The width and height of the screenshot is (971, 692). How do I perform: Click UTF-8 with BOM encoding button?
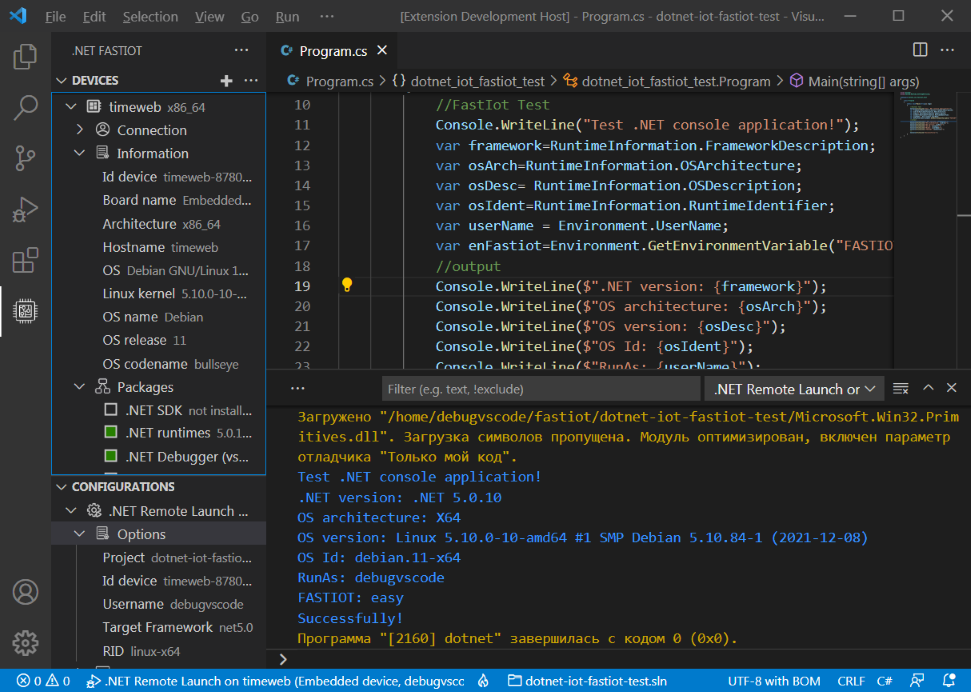774,681
